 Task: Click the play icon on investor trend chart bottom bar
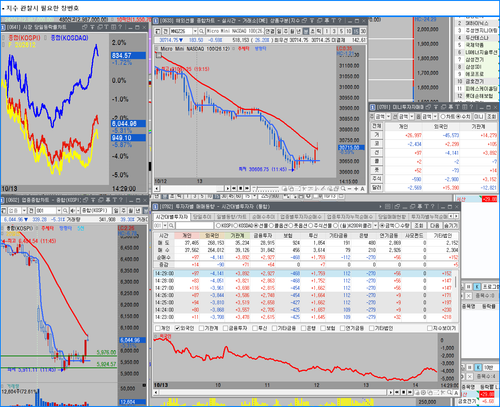tap(391, 392)
